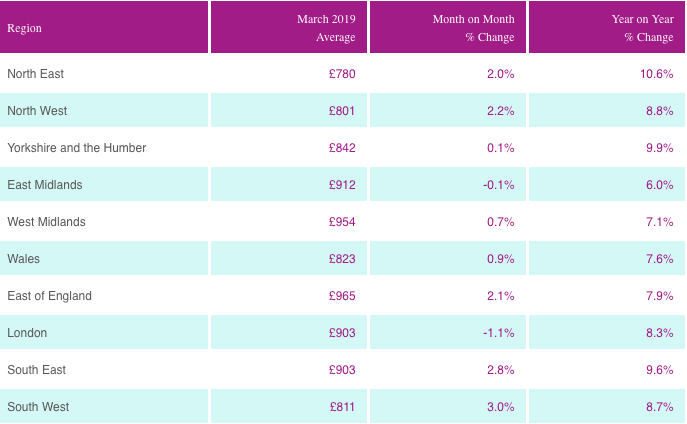687x424 pixels.
Task: Click Yorkshire and the Humber region name
Action: pyautogui.click(x=77, y=148)
